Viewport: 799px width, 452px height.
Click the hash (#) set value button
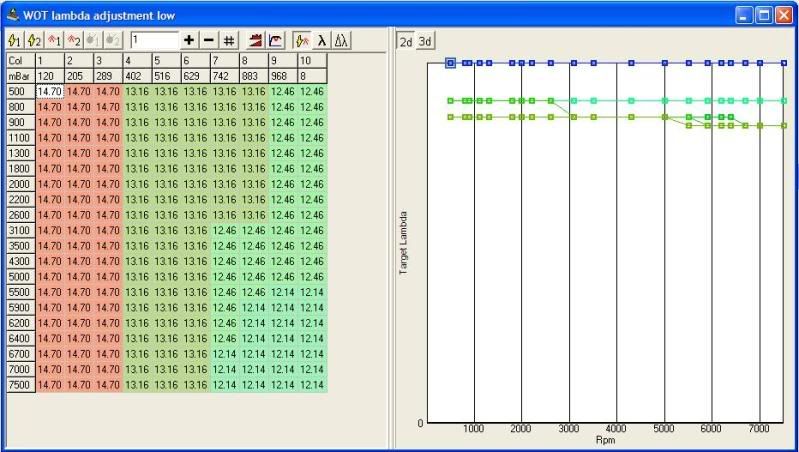coord(229,40)
